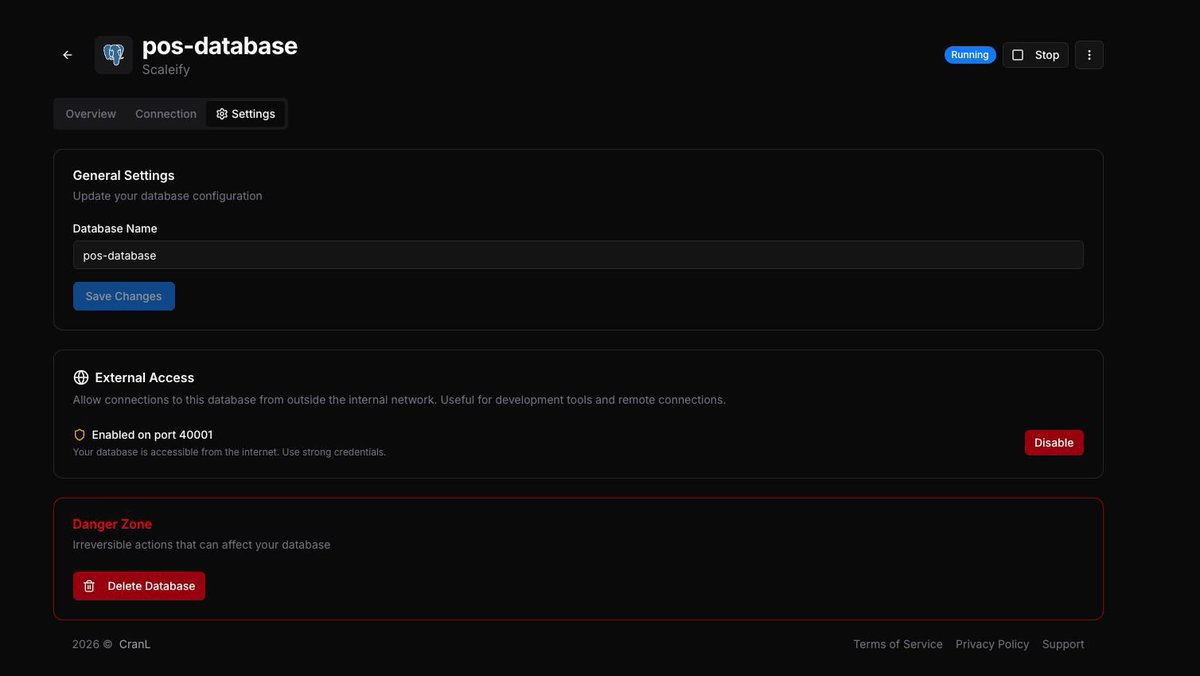
Task: Click the Save Changes button
Action: pyautogui.click(x=124, y=296)
